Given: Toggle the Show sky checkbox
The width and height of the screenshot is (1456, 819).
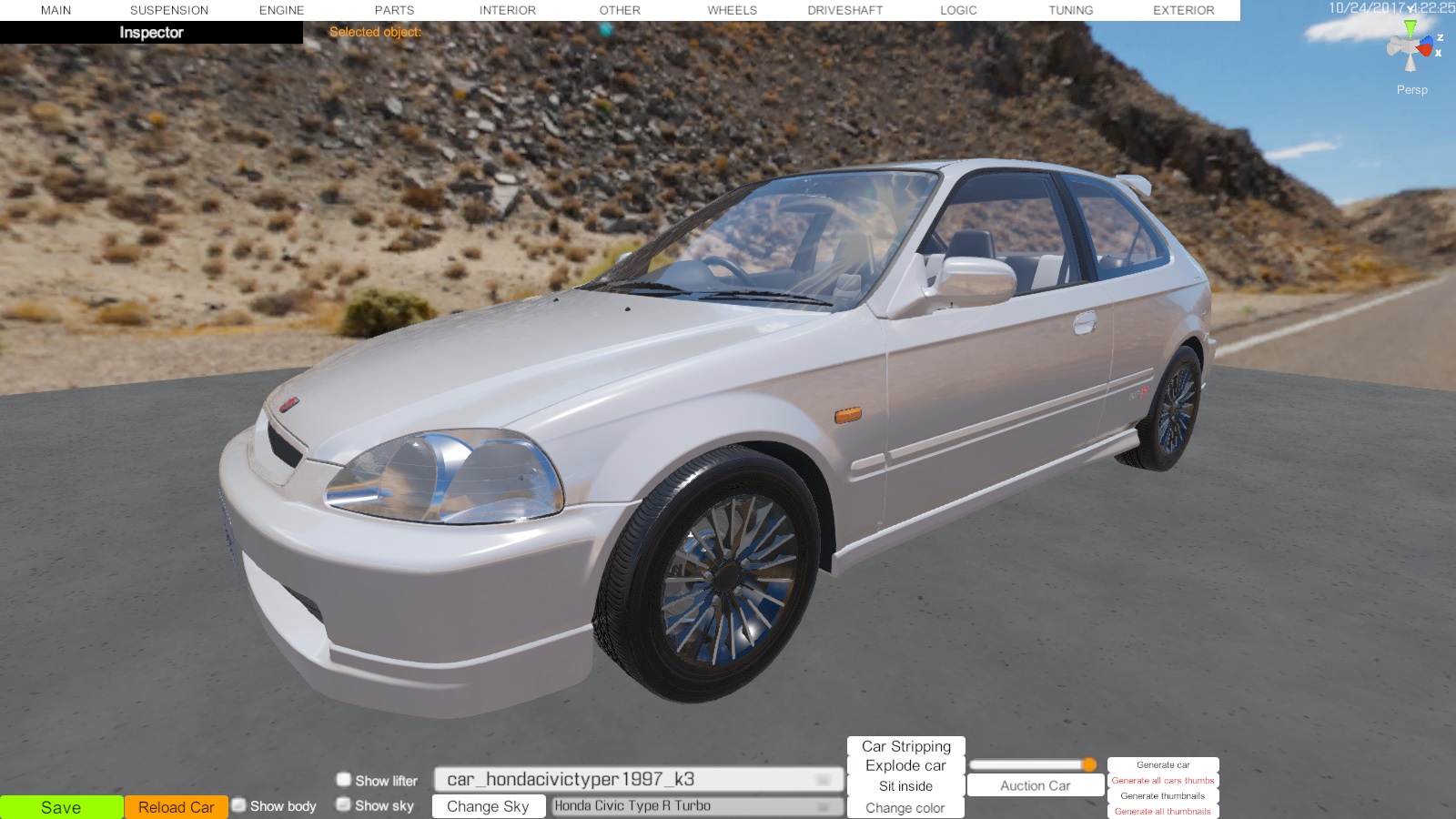Looking at the screenshot, I should 344,804.
